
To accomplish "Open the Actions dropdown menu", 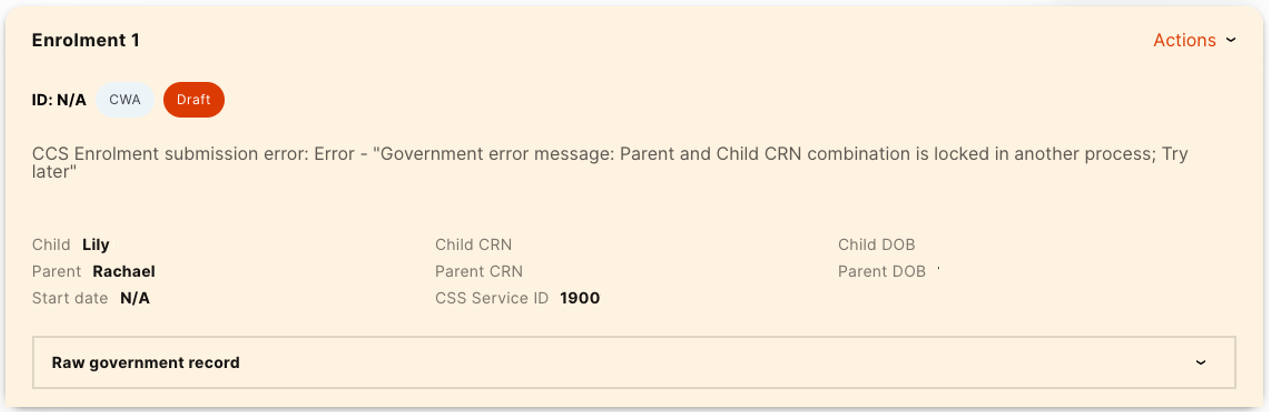I will pos(1184,40).
